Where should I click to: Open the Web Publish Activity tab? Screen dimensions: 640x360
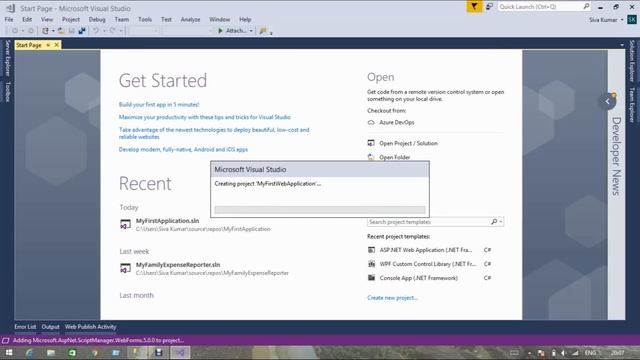90,327
